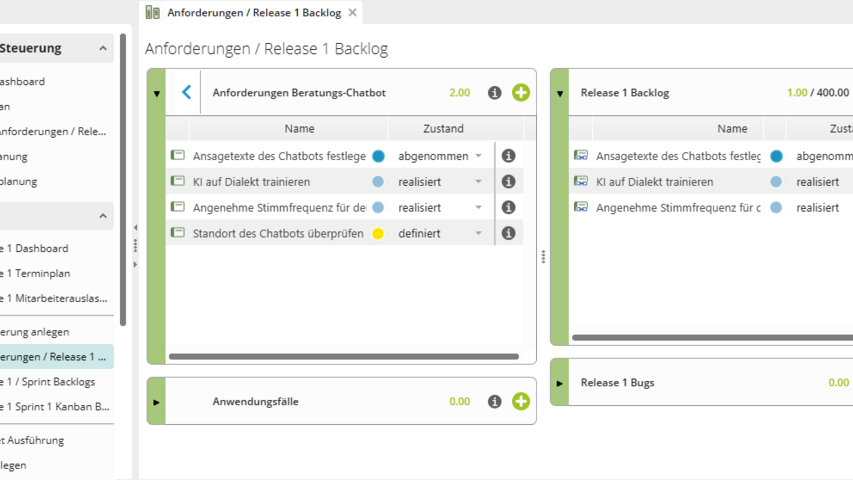Viewport: 853px width, 480px height.
Task: Sort left table by Zustand column header
Action: [x=443, y=128]
